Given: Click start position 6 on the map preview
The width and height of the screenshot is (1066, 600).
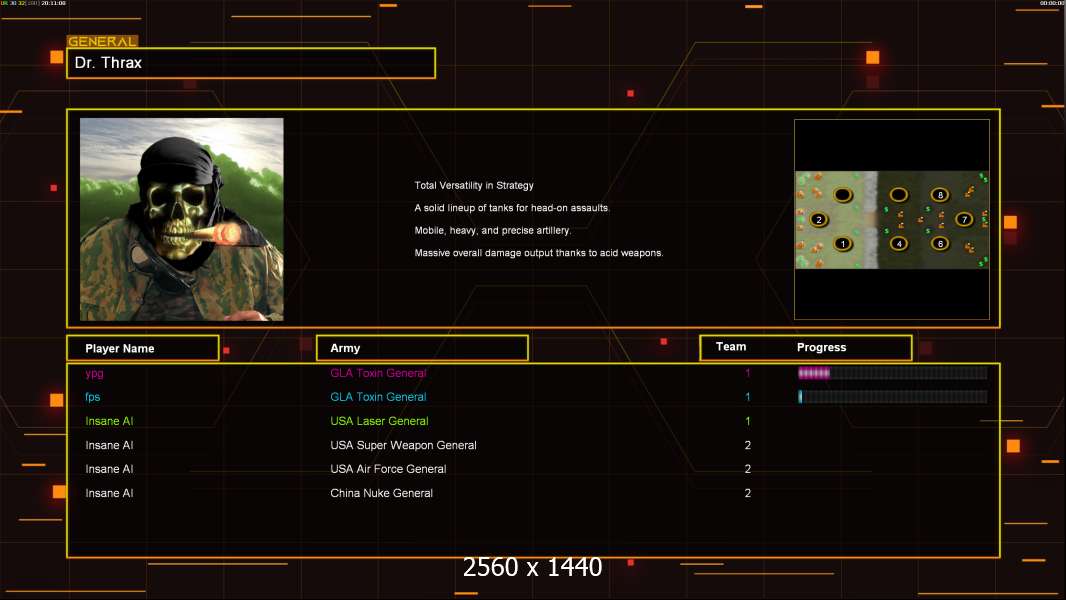Looking at the screenshot, I should [940, 244].
